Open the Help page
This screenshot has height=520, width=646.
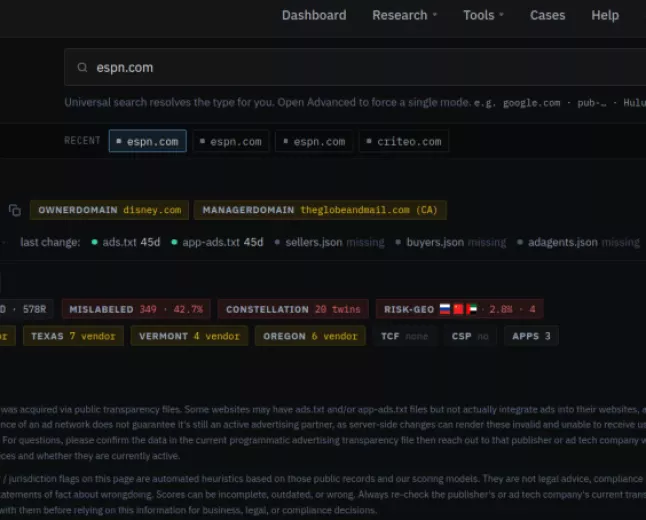coord(605,15)
